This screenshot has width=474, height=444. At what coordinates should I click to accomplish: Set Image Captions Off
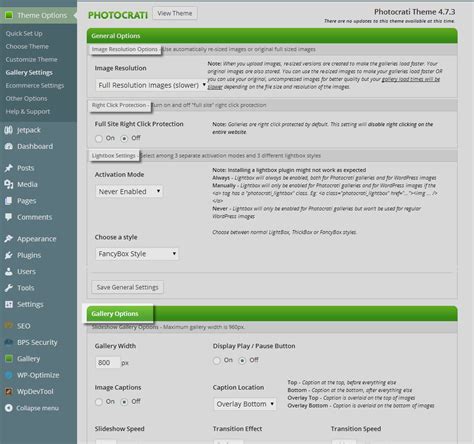(124, 402)
